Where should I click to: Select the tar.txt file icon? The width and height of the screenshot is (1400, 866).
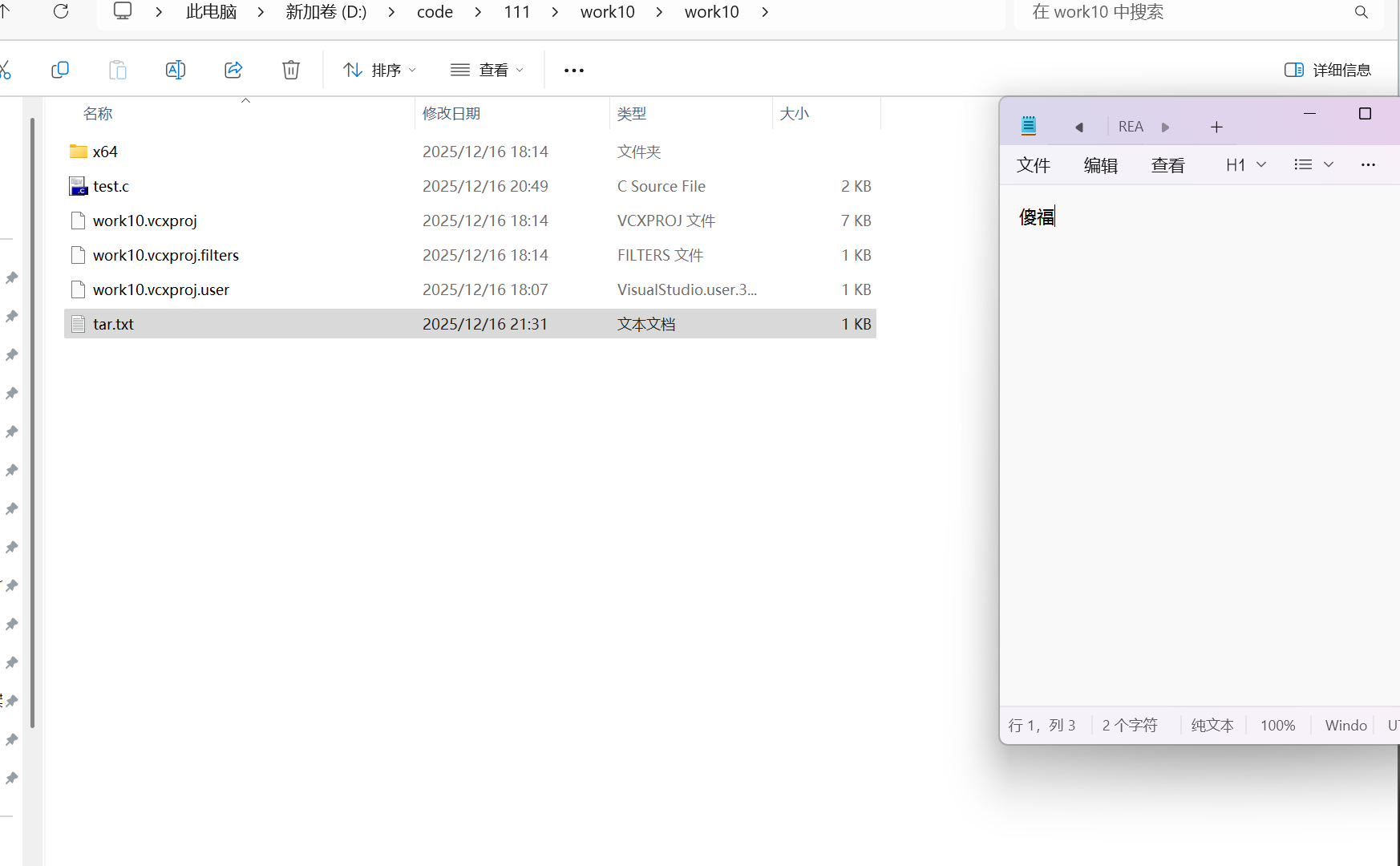point(79,324)
